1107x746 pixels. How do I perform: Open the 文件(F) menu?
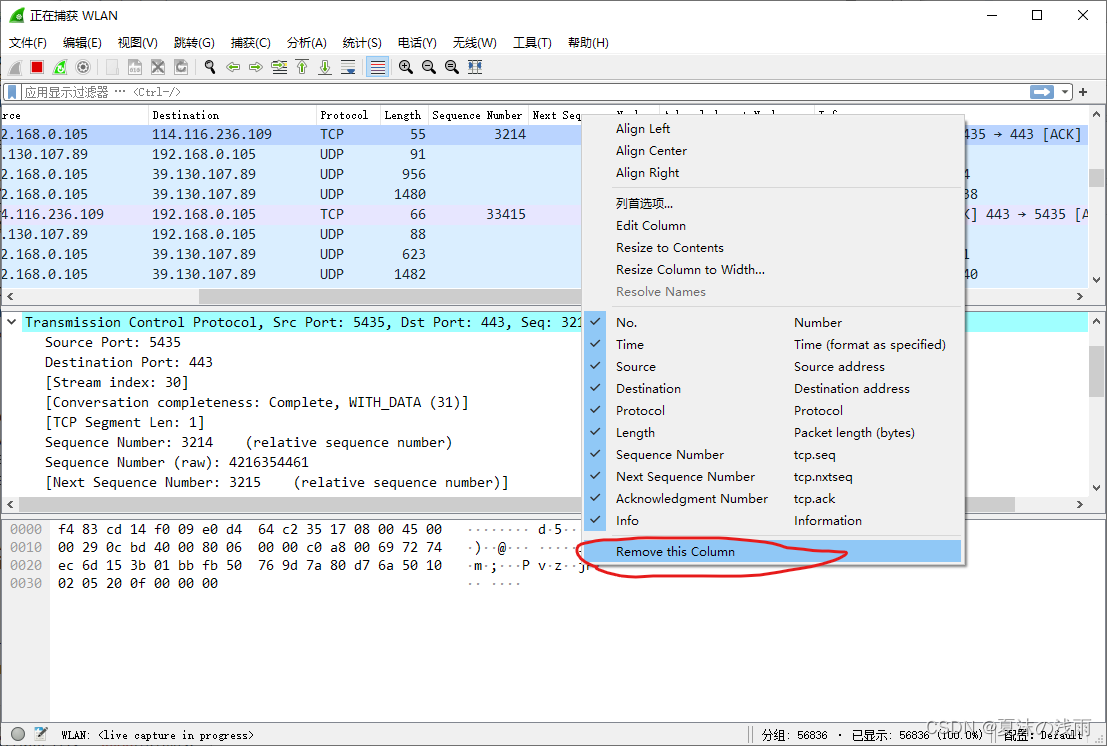coord(28,42)
